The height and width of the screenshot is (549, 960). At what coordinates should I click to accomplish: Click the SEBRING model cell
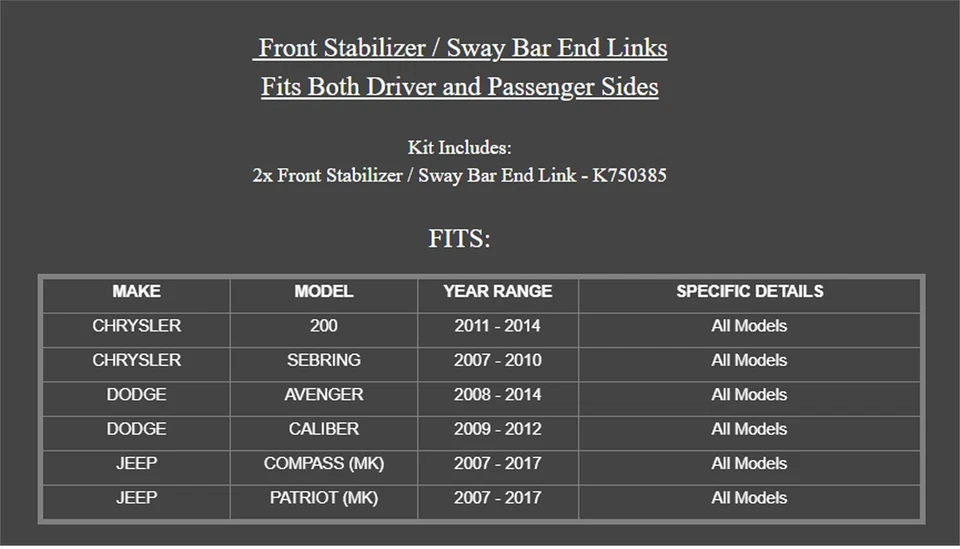coord(323,360)
